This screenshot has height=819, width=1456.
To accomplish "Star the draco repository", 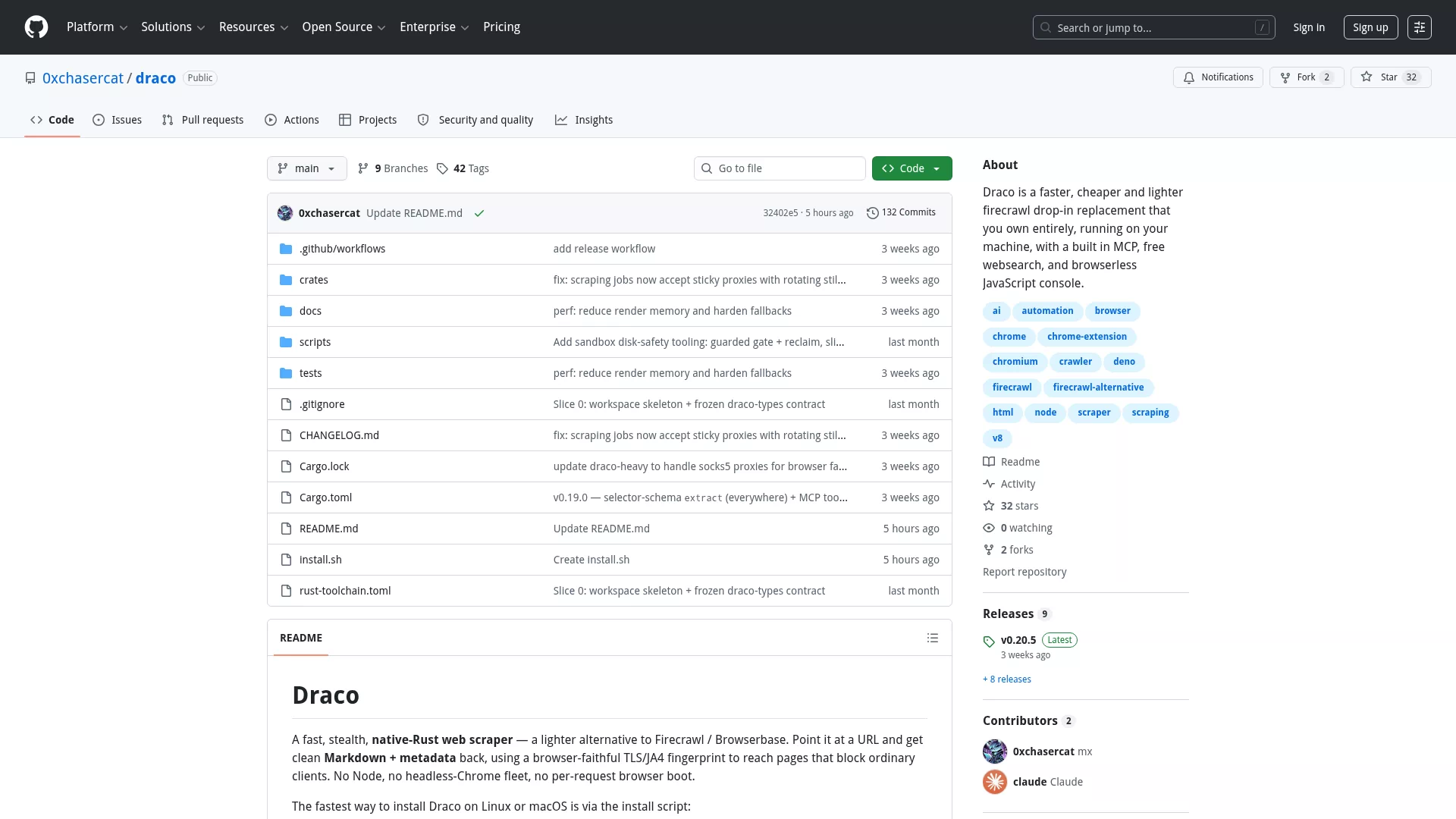I will 1391,77.
